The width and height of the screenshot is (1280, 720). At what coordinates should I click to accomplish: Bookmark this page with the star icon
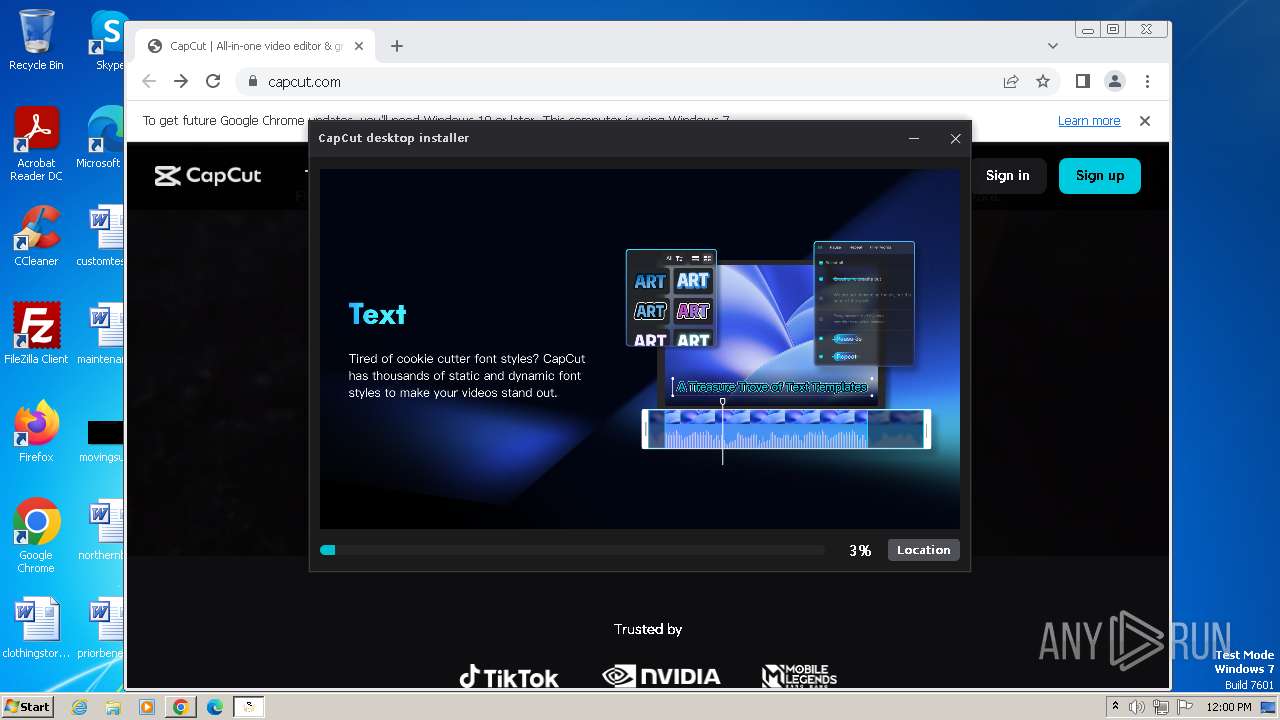[1043, 82]
